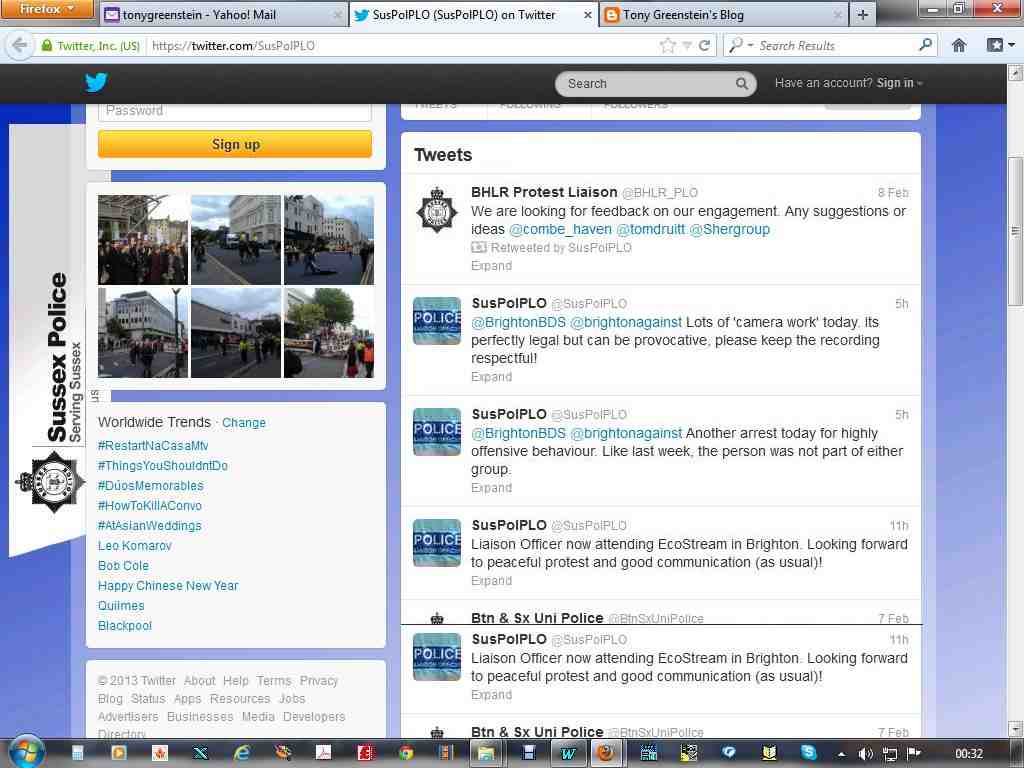This screenshot has height=768, width=1024.
Task: Open bottom-right tree street photo thumbnail
Action: (328, 333)
